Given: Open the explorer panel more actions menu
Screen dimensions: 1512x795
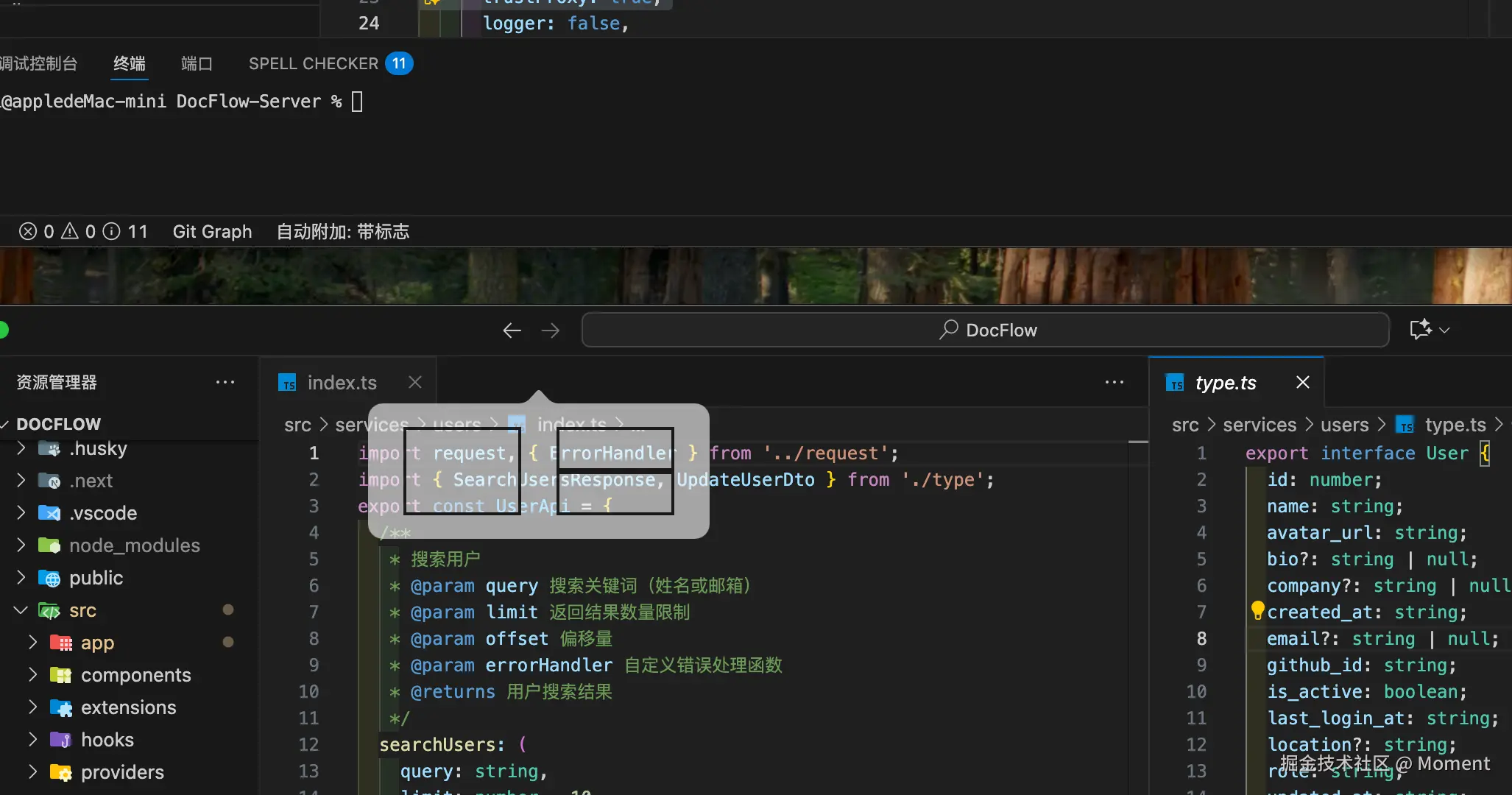Looking at the screenshot, I should [x=225, y=382].
